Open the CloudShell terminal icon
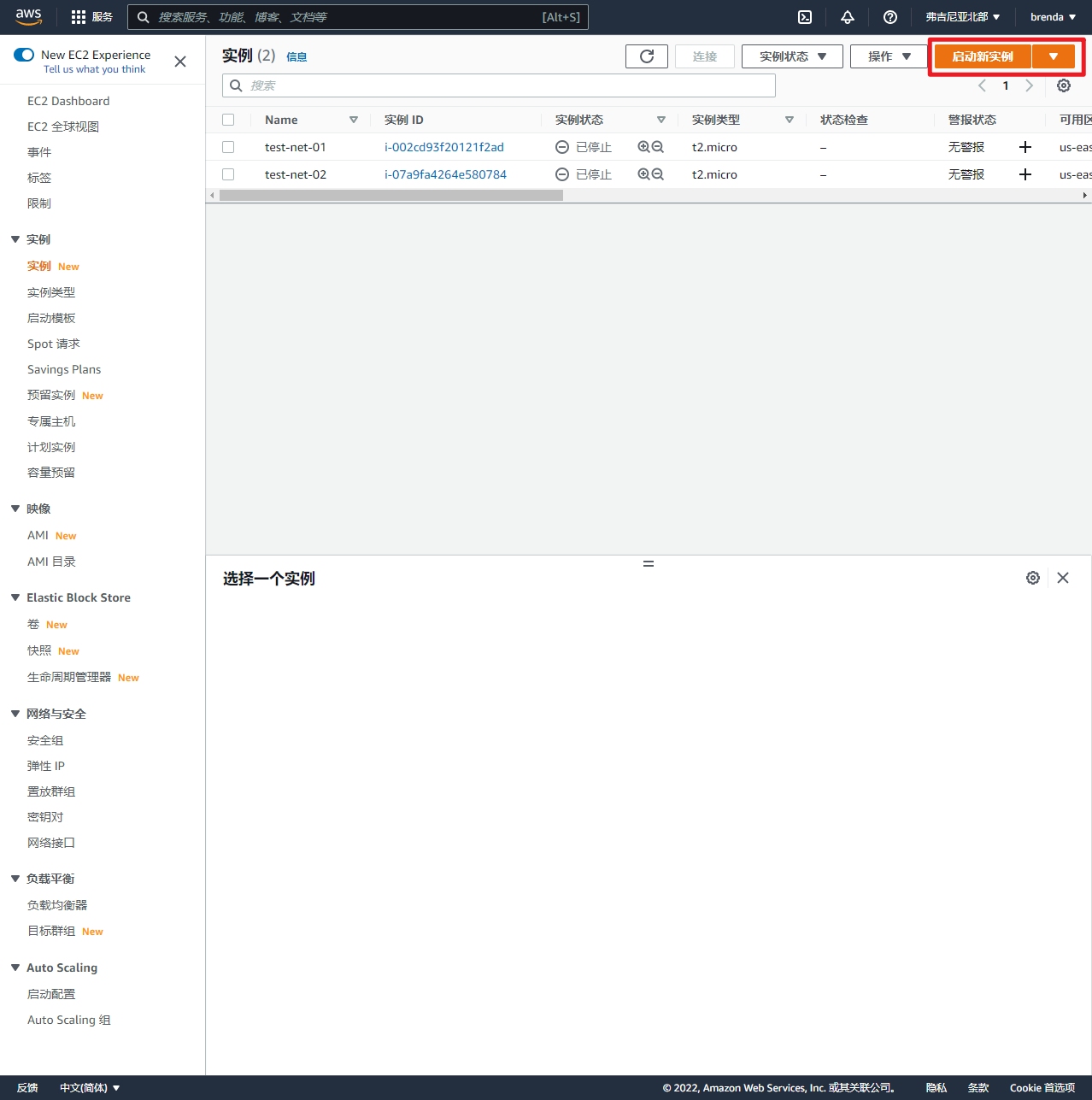The width and height of the screenshot is (1092, 1100). pyautogui.click(x=805, y=17)
